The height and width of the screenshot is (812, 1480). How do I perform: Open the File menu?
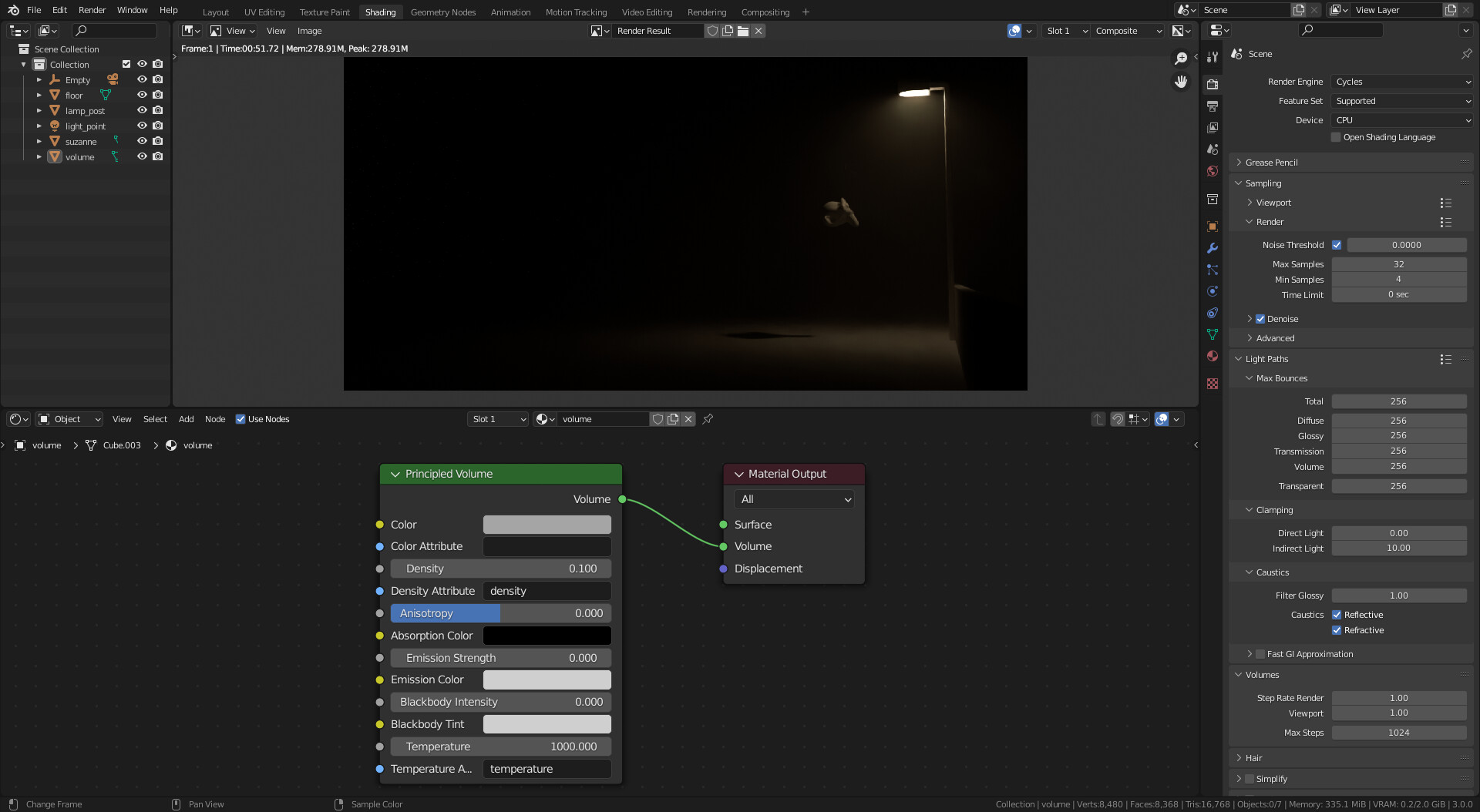tap(34, 10)
